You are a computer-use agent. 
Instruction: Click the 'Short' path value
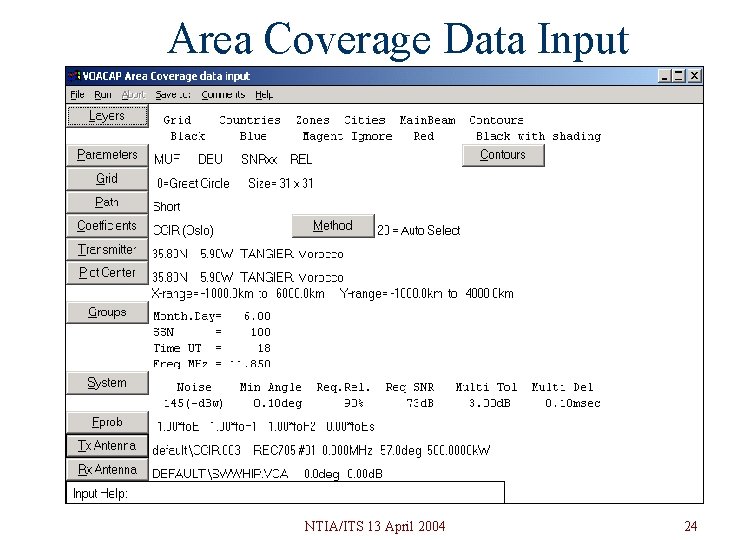tap(167, 207)
